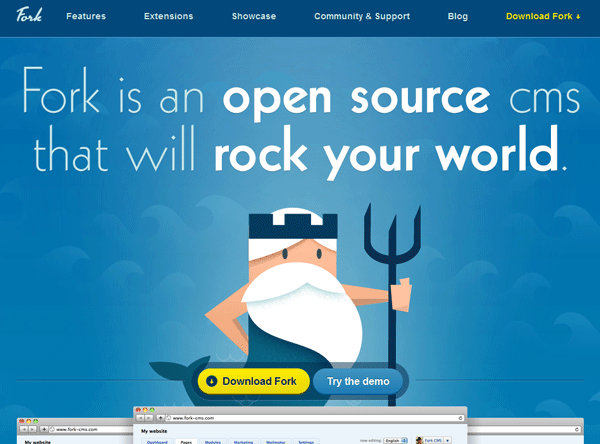Select the Pages tab in mockup

click(186, 441)
